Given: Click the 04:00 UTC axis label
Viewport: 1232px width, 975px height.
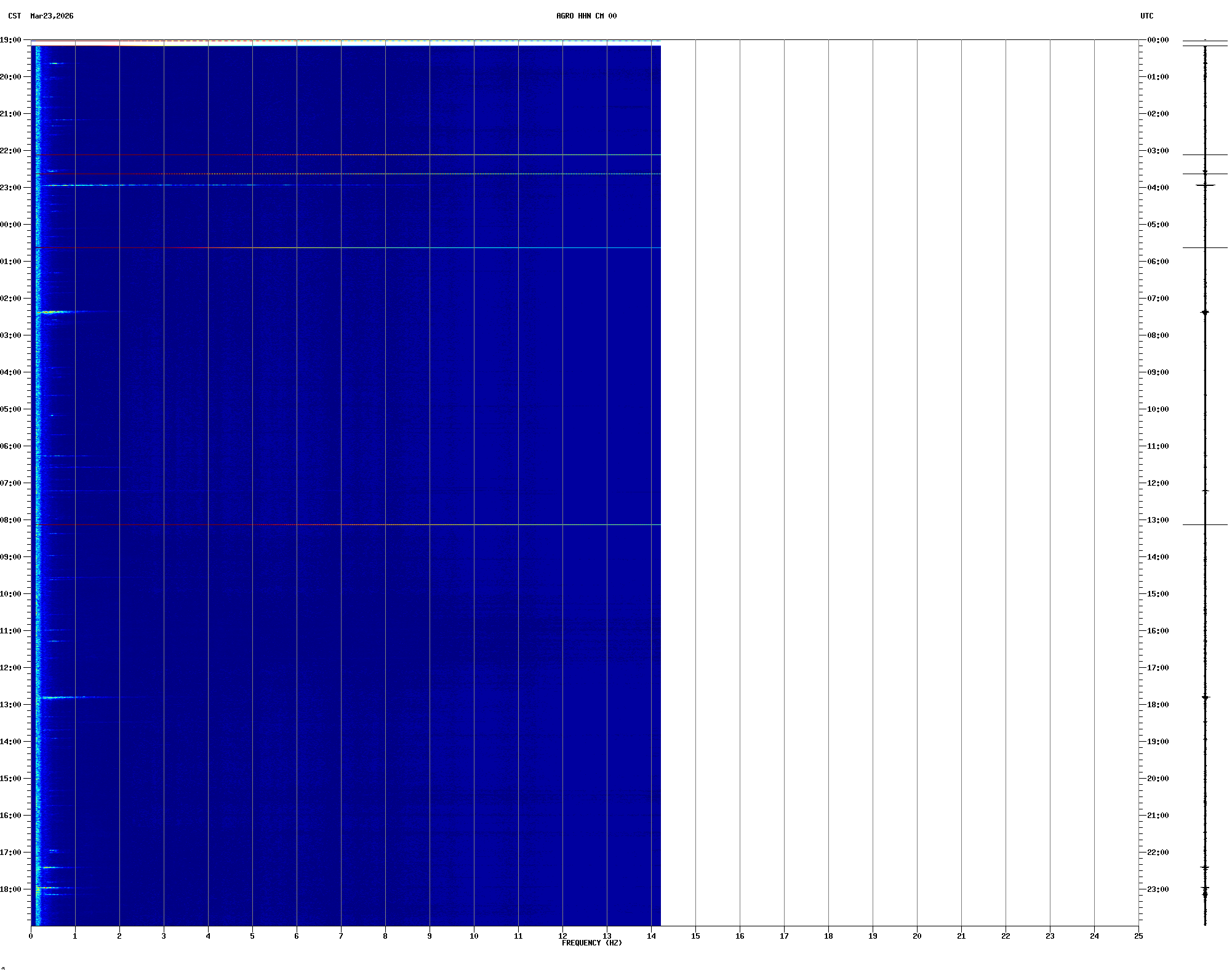Looking at the screenshot, I should (x=1158, y=188).
